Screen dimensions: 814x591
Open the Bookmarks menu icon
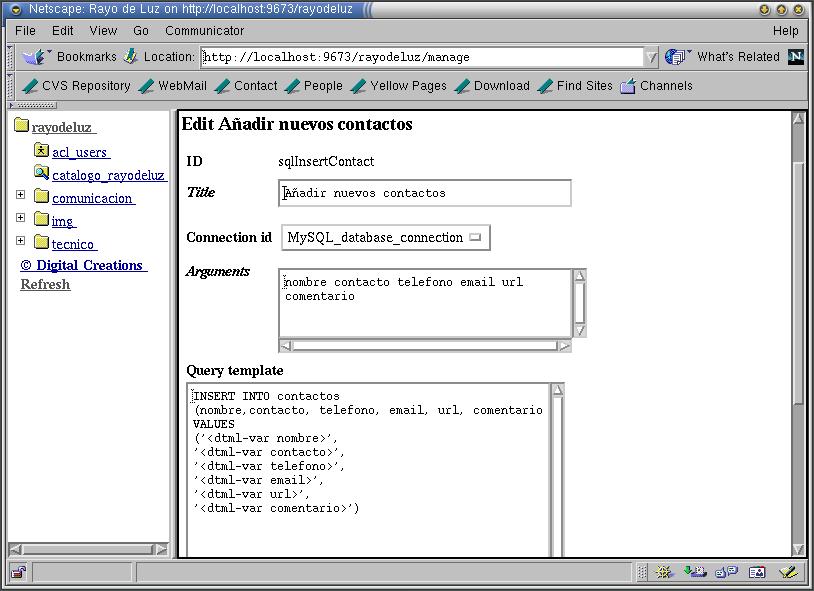tap(34, 57)
